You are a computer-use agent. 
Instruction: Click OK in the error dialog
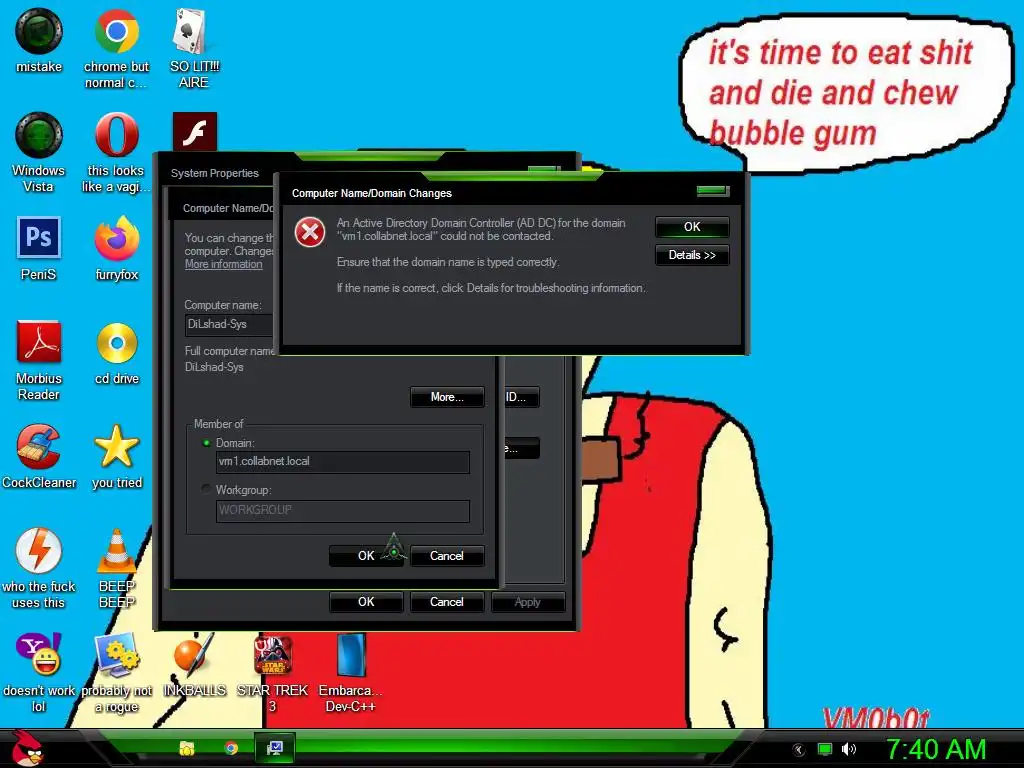tap(692, 227)
